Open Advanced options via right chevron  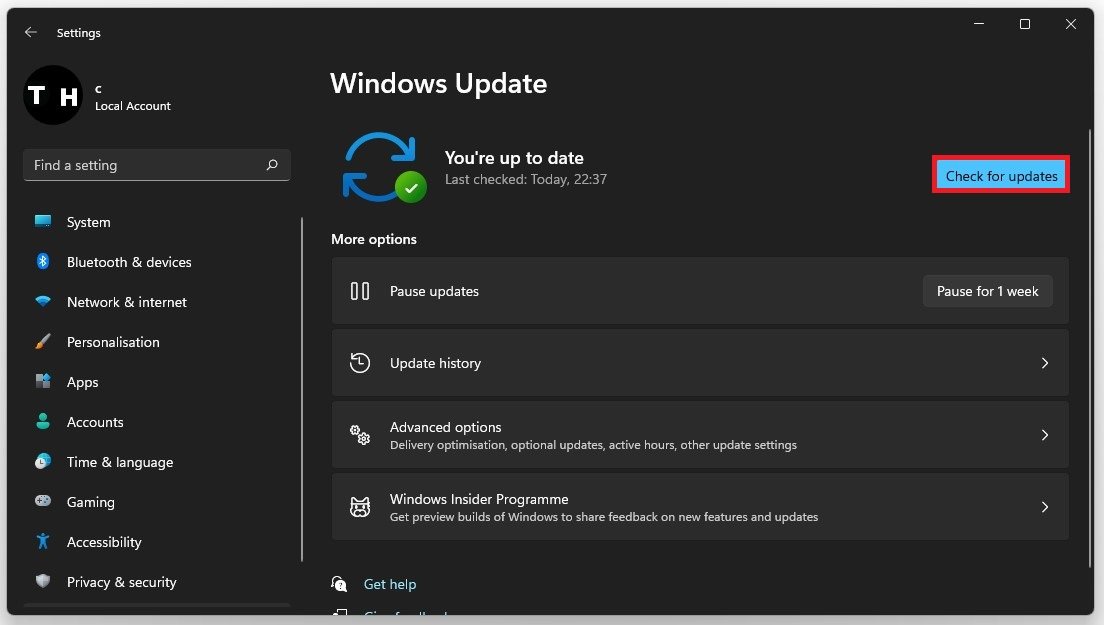(1045, 435)
